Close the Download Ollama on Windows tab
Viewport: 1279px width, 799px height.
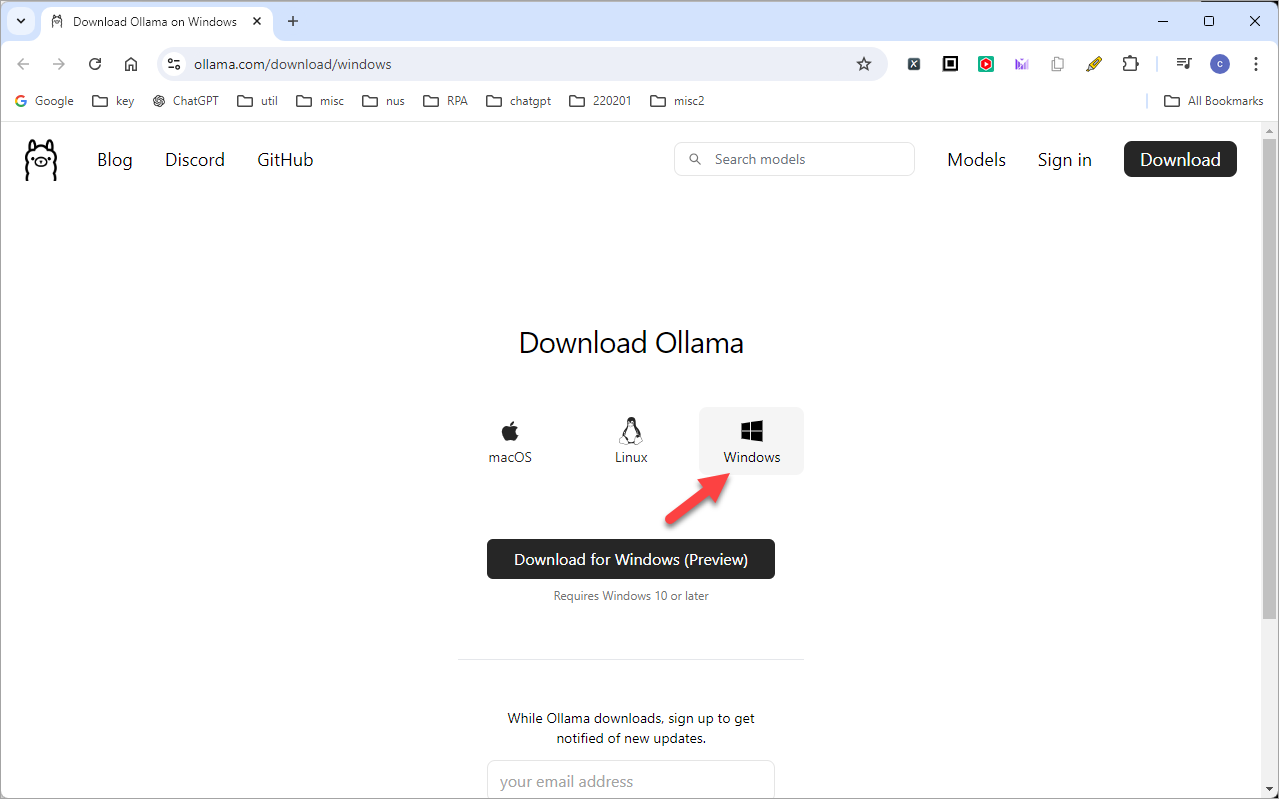[x=256, y=21]
